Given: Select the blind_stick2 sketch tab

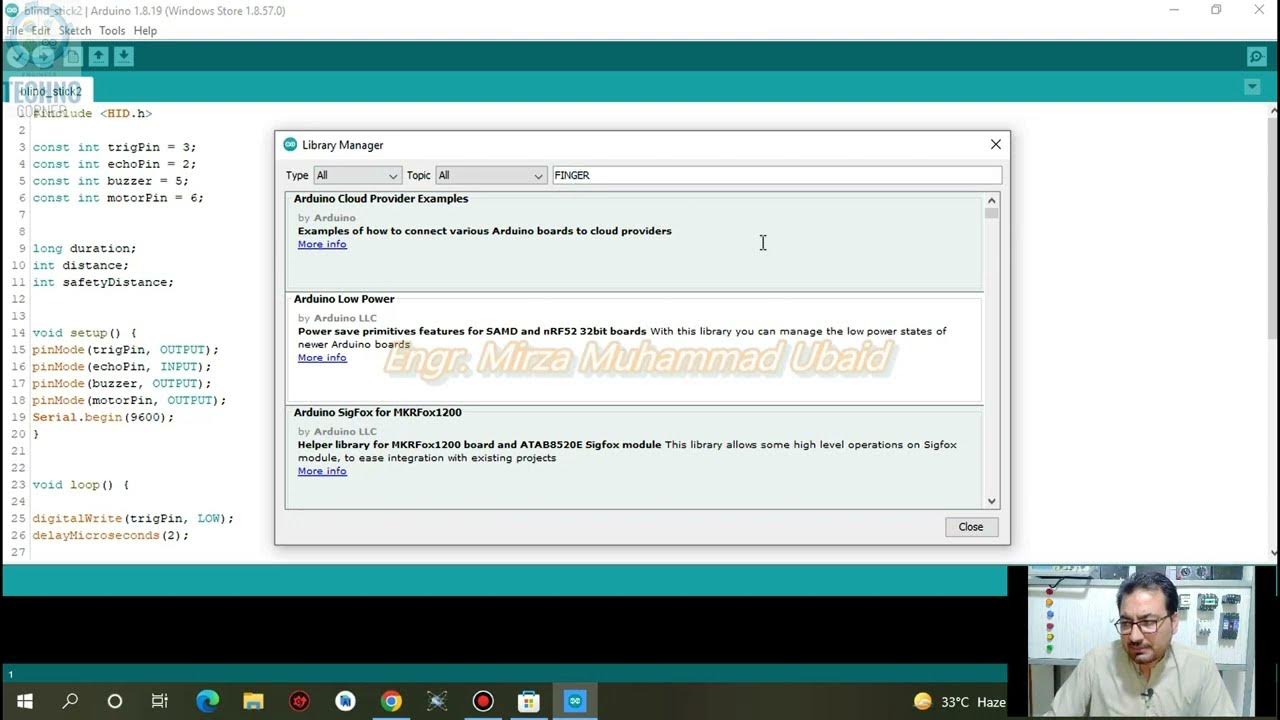Looking at the screenshot, I should tap(51, 90).
